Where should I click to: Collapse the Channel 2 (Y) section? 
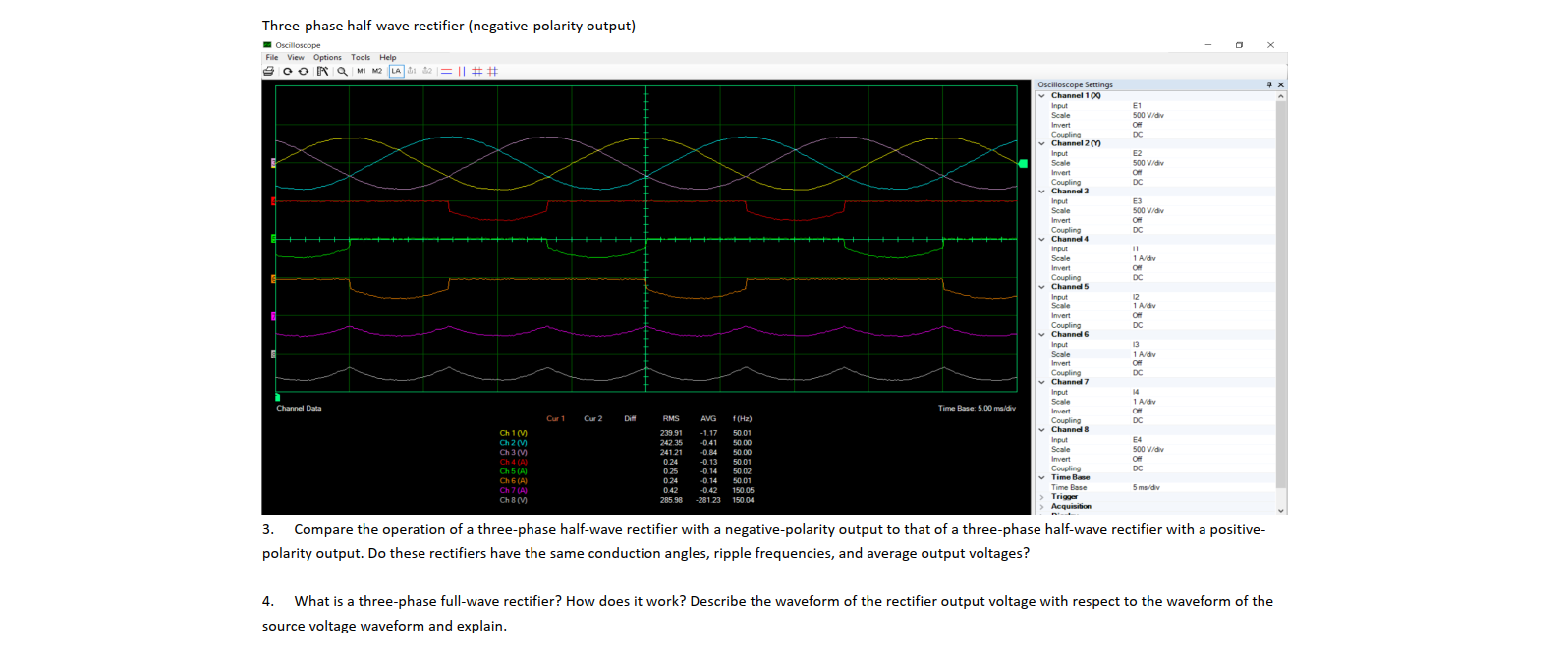[x=1042, y=143]
